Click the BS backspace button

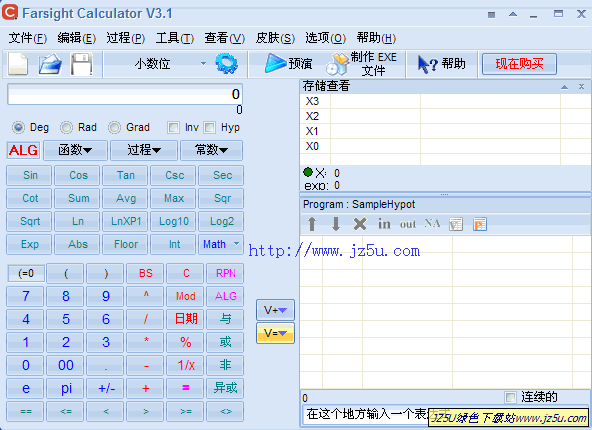[x=145, y=273]
